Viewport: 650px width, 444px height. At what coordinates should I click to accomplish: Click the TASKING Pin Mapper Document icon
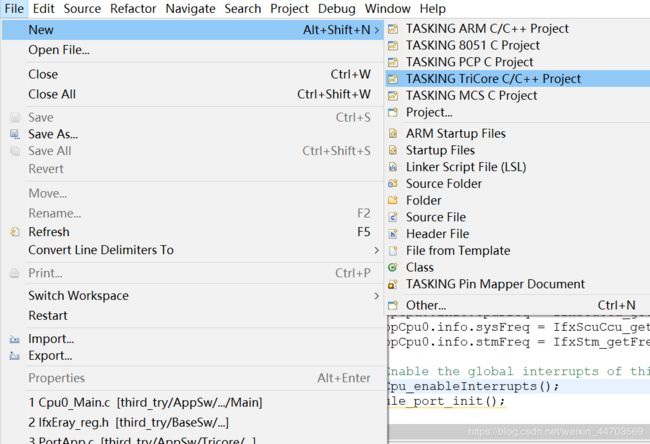[393, 284]
